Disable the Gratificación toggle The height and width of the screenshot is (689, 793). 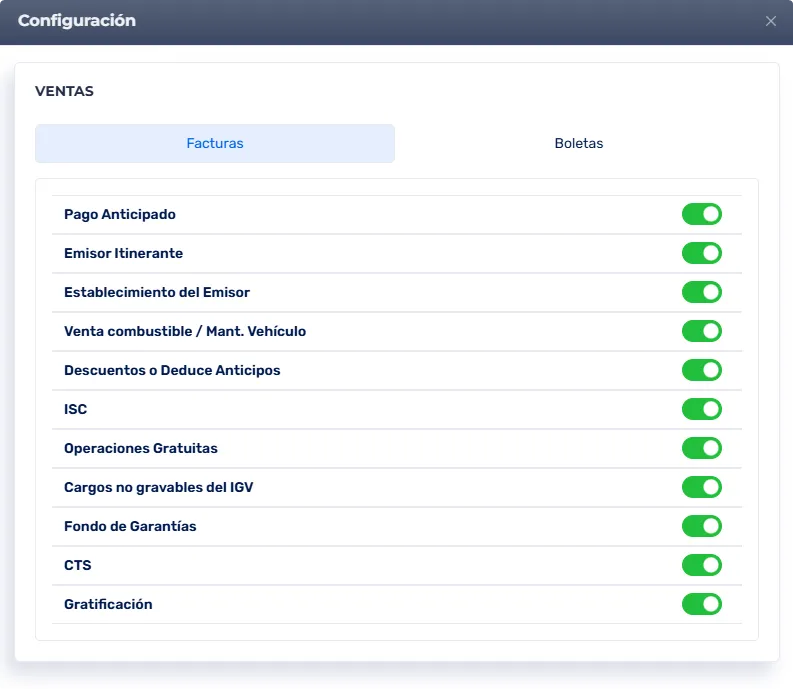[x=701, y=604]
